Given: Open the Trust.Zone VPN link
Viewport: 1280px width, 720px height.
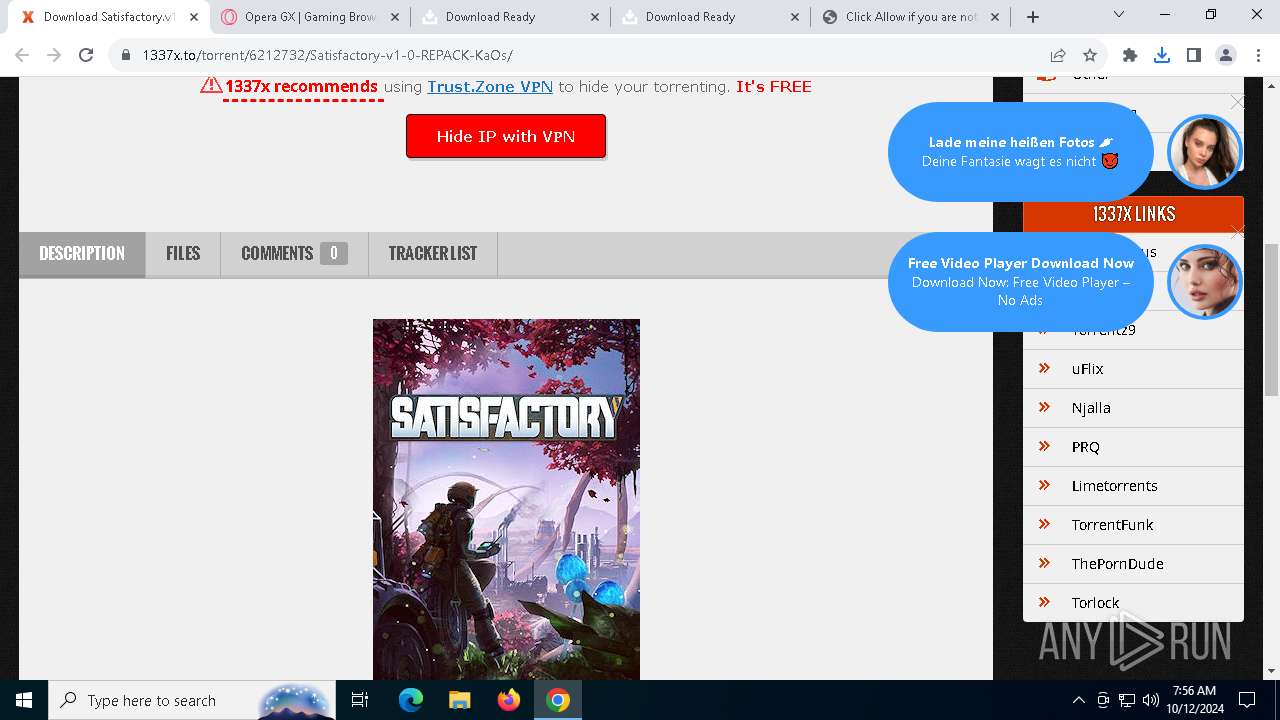Looking at the screenshot, I should [490, 87].
